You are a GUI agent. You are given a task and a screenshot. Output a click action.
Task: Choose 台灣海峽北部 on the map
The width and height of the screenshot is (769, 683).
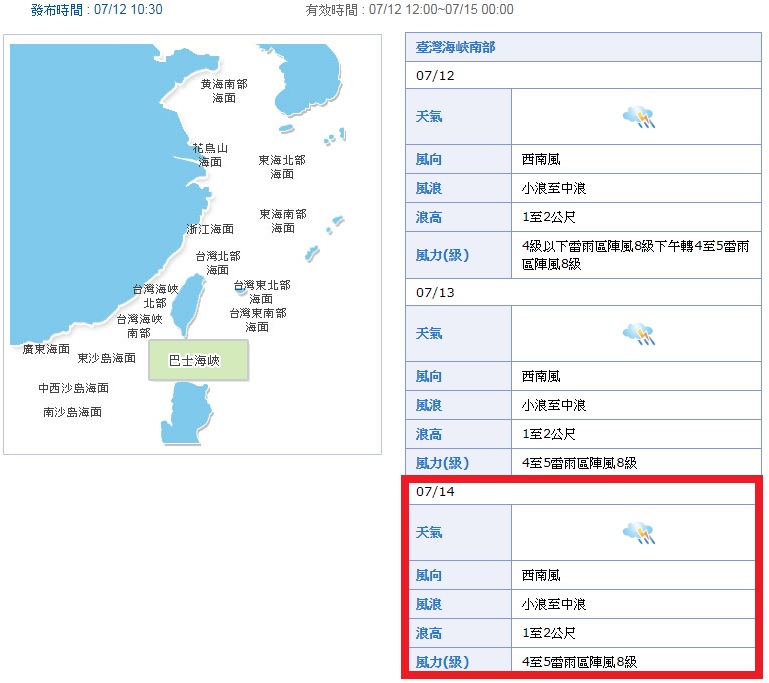click(155, 296)
